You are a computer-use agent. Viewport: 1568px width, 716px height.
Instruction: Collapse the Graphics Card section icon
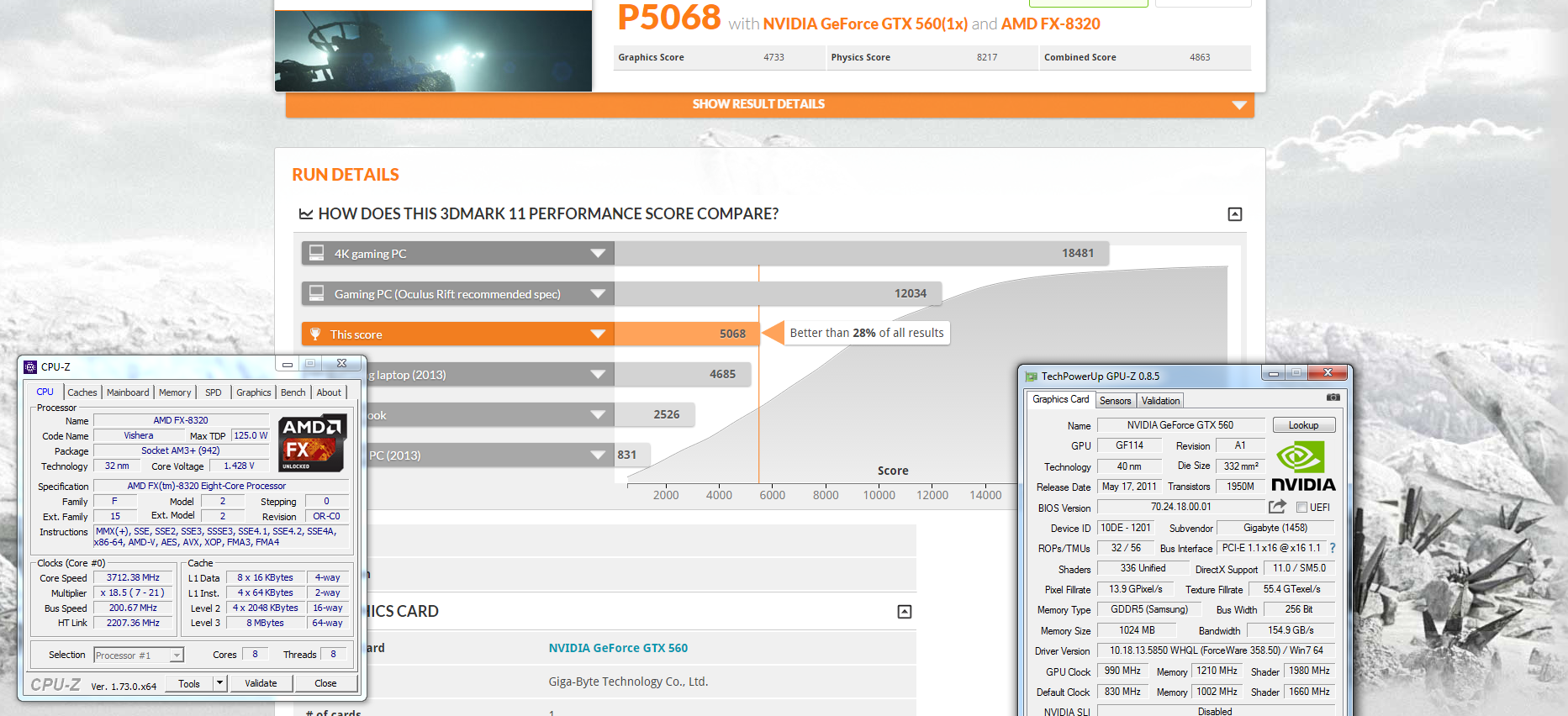pos(905,612)
